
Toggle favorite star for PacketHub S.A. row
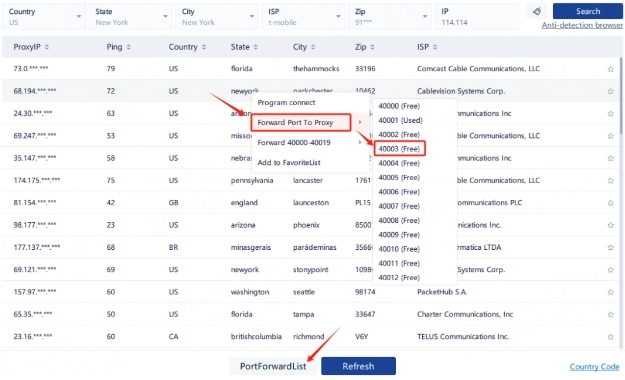click(610, 292)
